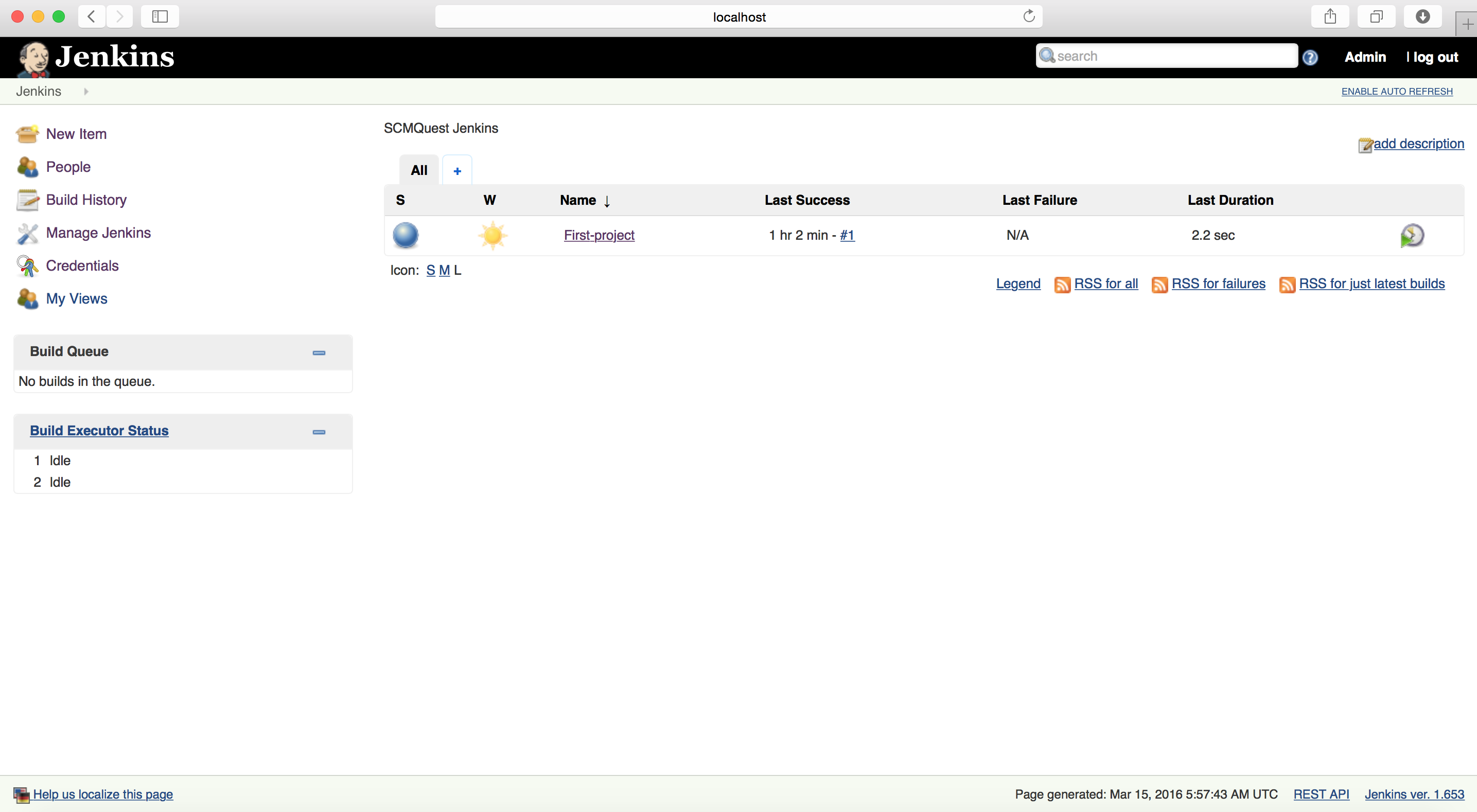Sort by the Last Success column

(x=807, y=200)
